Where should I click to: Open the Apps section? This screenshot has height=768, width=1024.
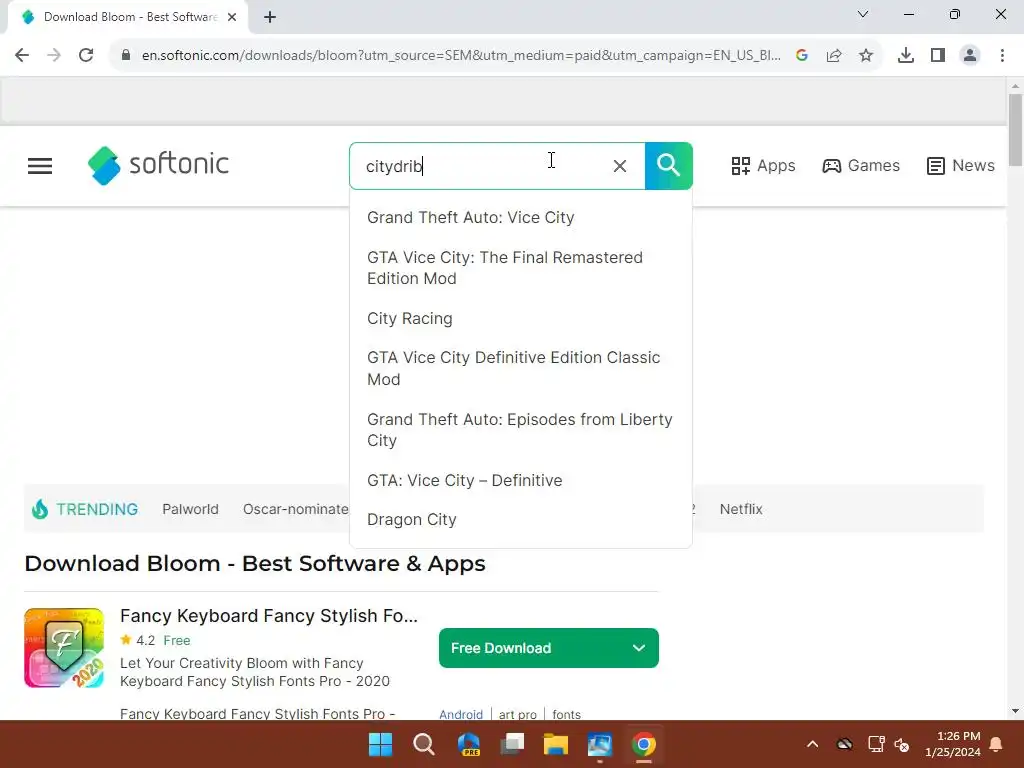763,166
